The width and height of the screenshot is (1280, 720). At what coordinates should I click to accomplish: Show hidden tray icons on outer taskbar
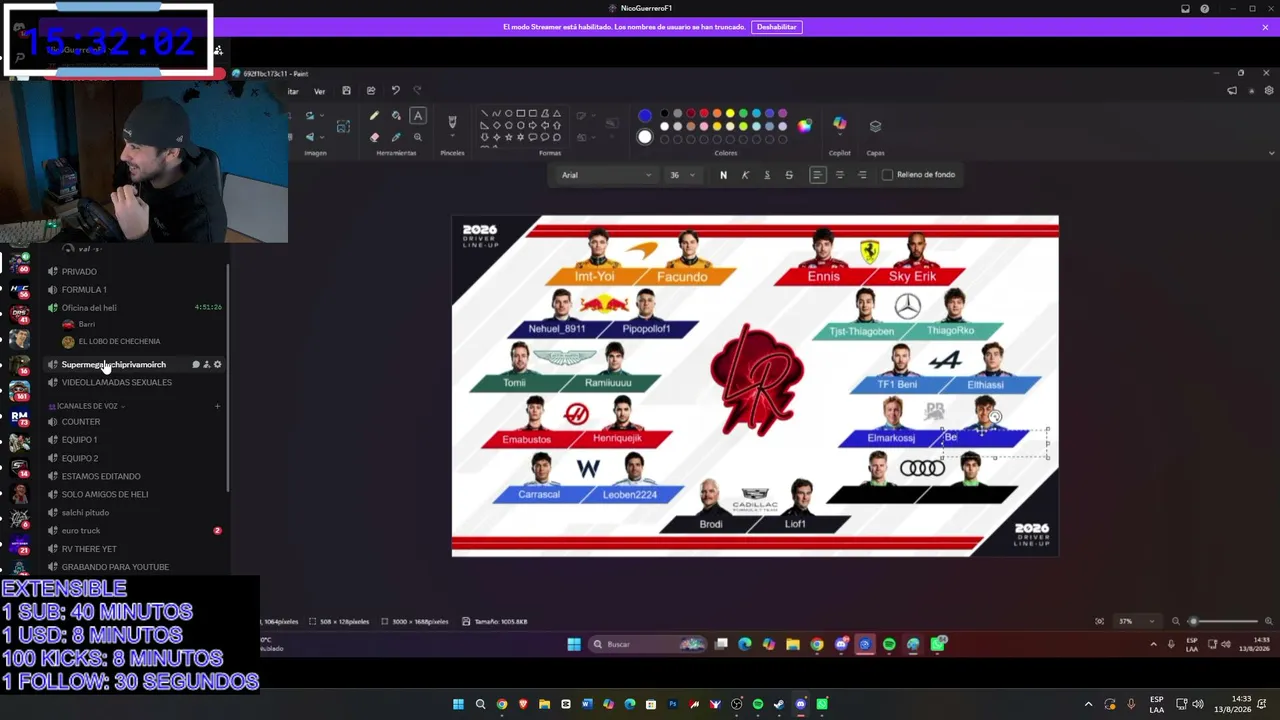point(1088,704)
